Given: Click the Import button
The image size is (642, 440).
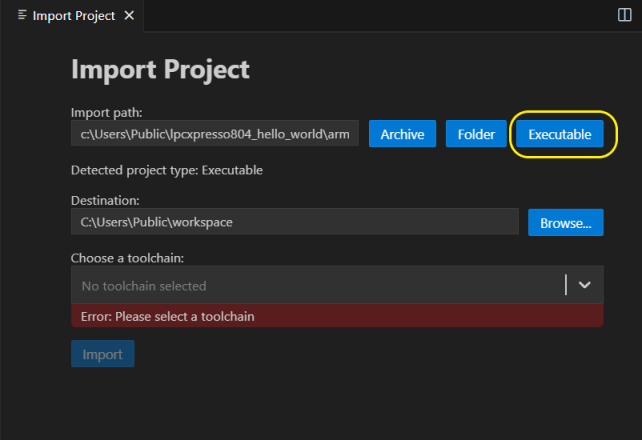Looking at the screenshot, I should [x=103, y=354].
